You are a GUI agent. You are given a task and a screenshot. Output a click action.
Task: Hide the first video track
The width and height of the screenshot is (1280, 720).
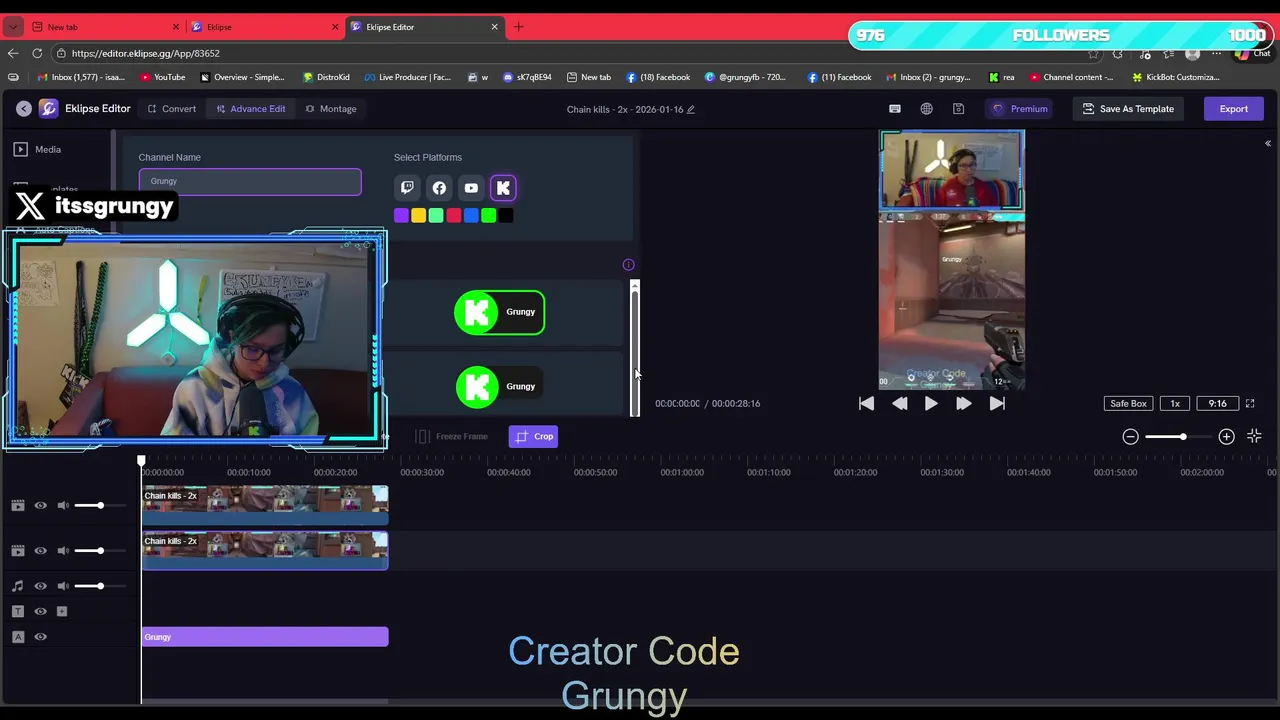pos(41,506)
